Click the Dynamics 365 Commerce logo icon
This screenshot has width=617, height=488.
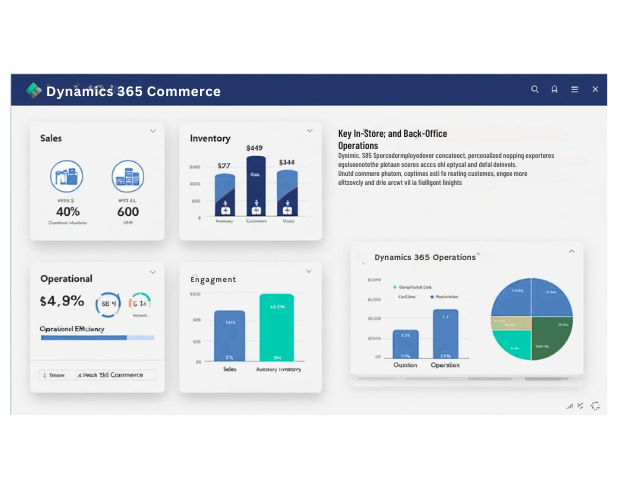coord(34,91)
